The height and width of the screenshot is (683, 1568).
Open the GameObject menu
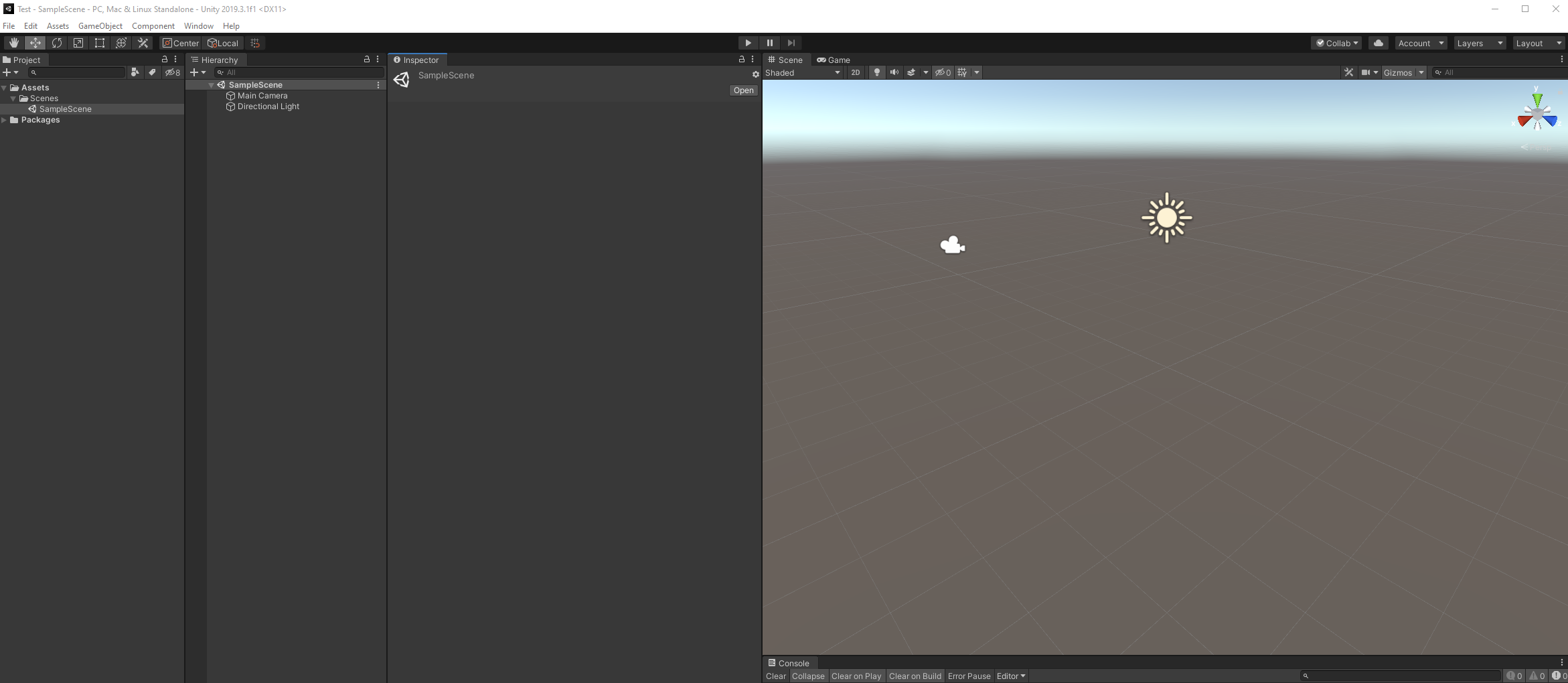[100, 26]
